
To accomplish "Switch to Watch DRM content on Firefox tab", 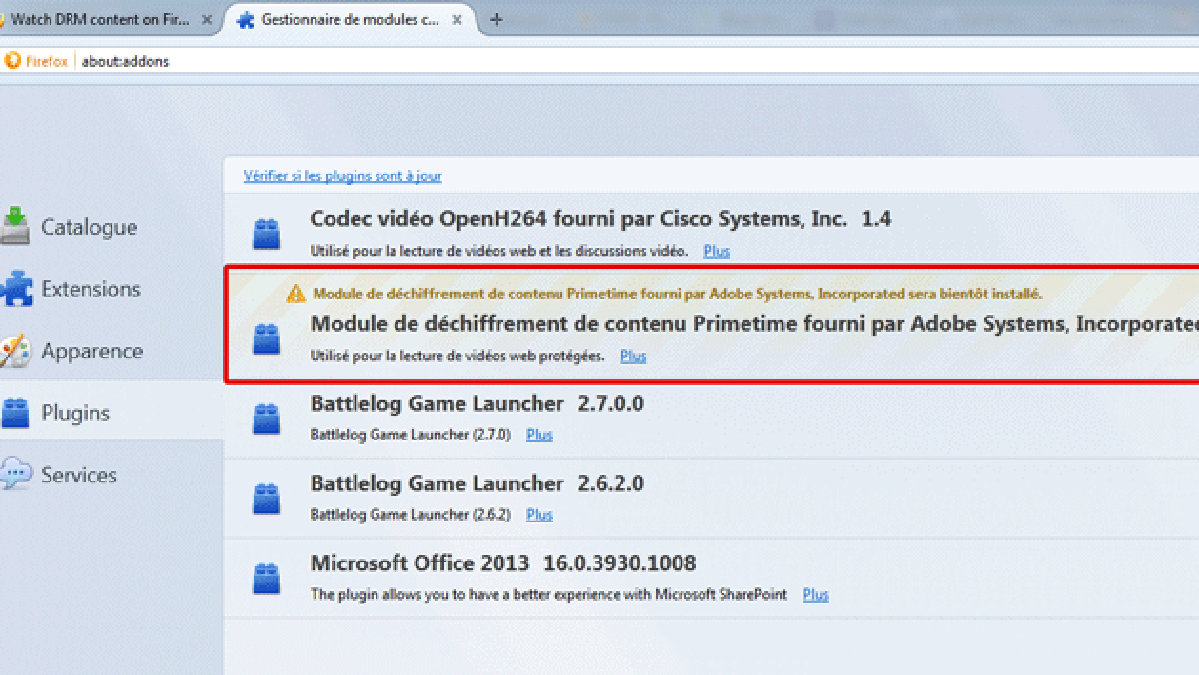I will (99, 20).
